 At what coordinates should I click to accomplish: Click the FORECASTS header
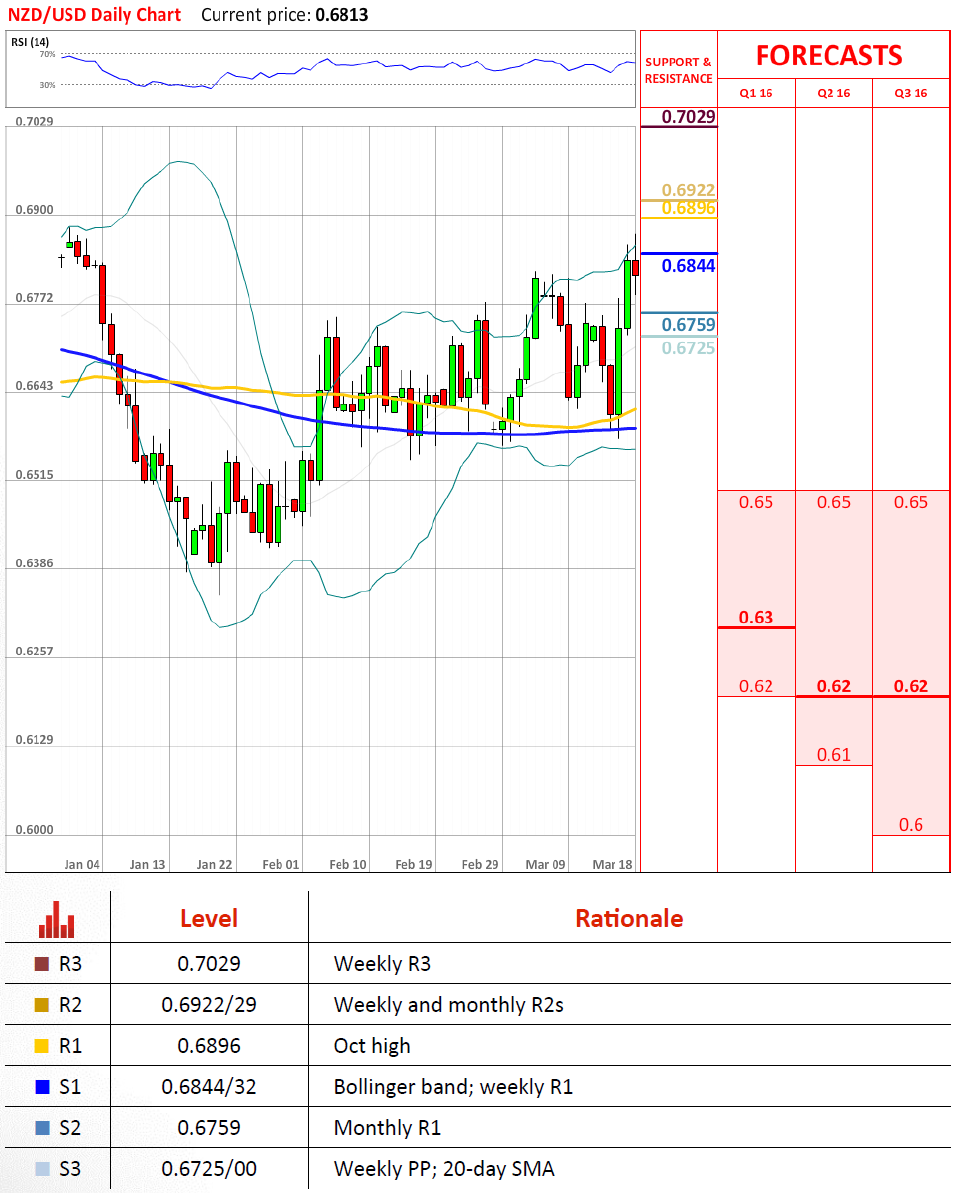[829, 56]
